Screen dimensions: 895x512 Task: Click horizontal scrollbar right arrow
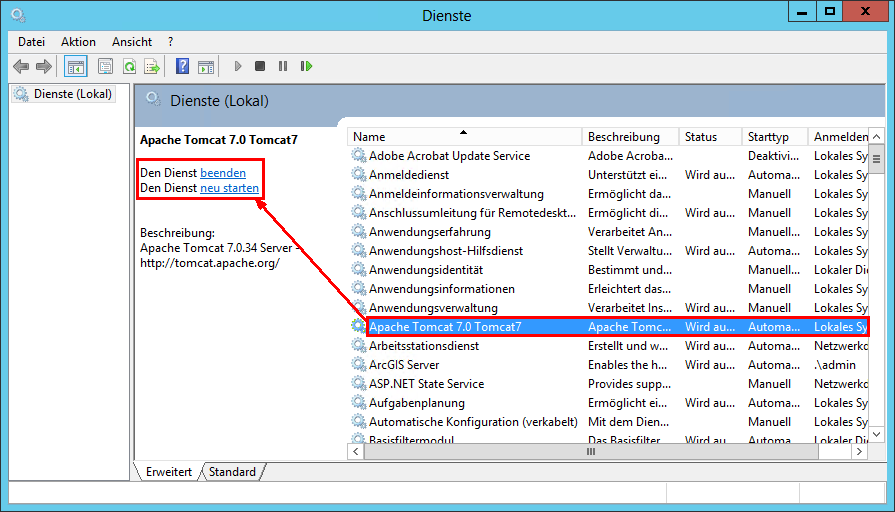pyautogui.click(x=860, y=451)
